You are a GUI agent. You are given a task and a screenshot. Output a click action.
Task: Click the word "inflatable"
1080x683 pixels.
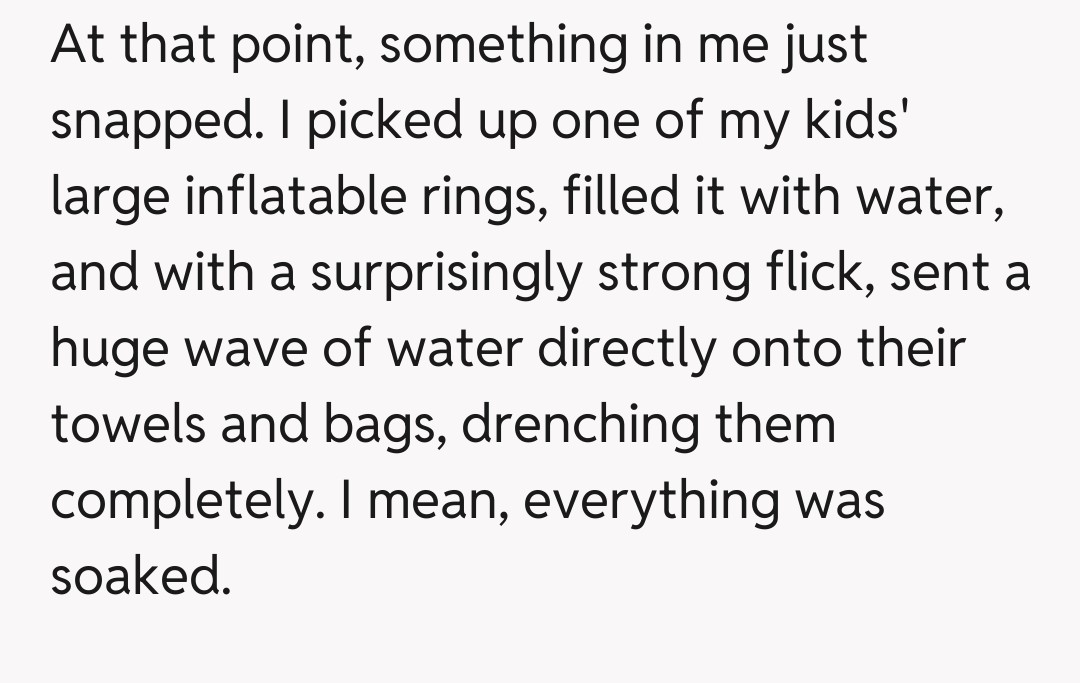273,197
